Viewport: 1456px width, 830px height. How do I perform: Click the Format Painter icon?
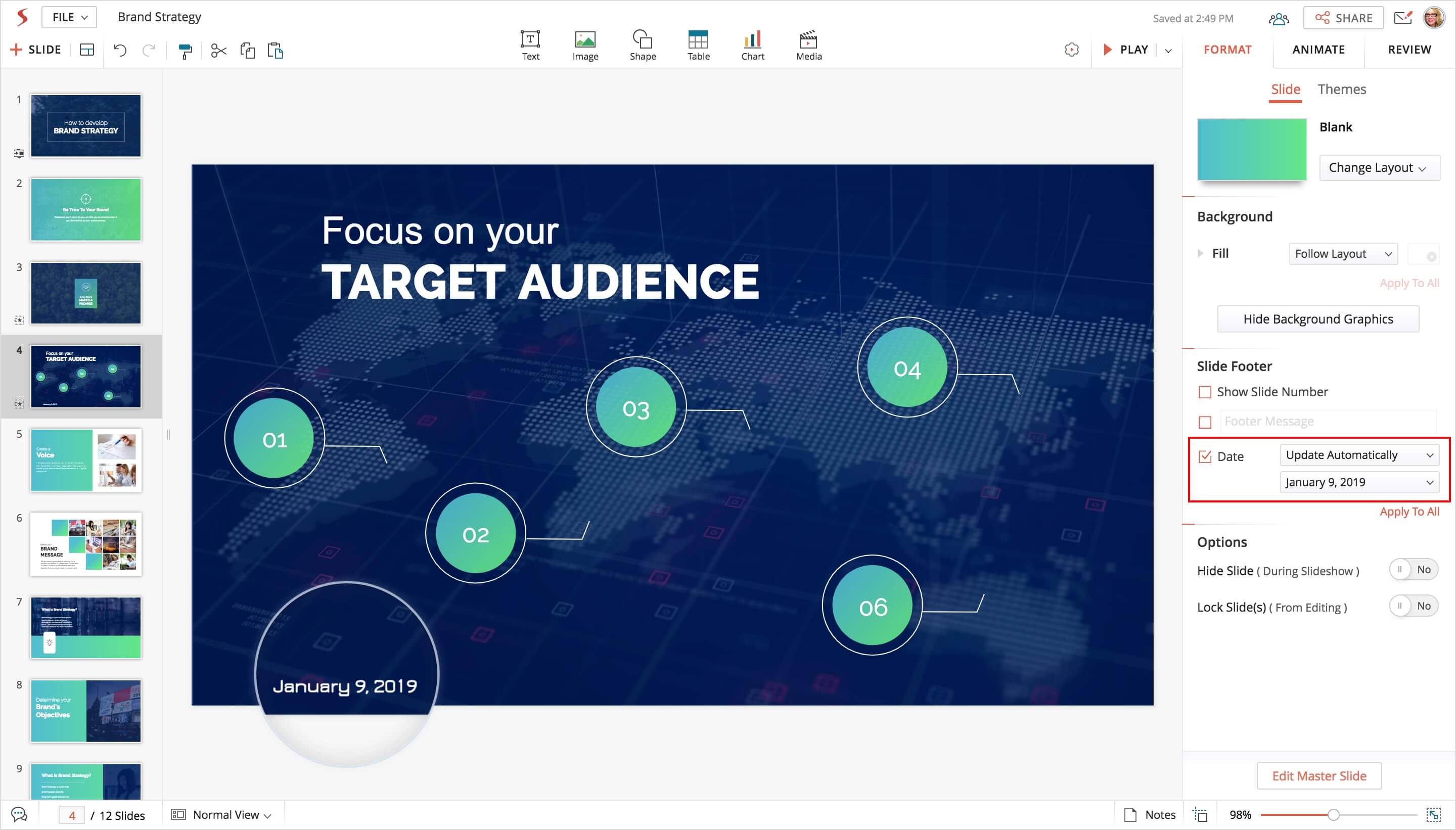tap(185, 51)
